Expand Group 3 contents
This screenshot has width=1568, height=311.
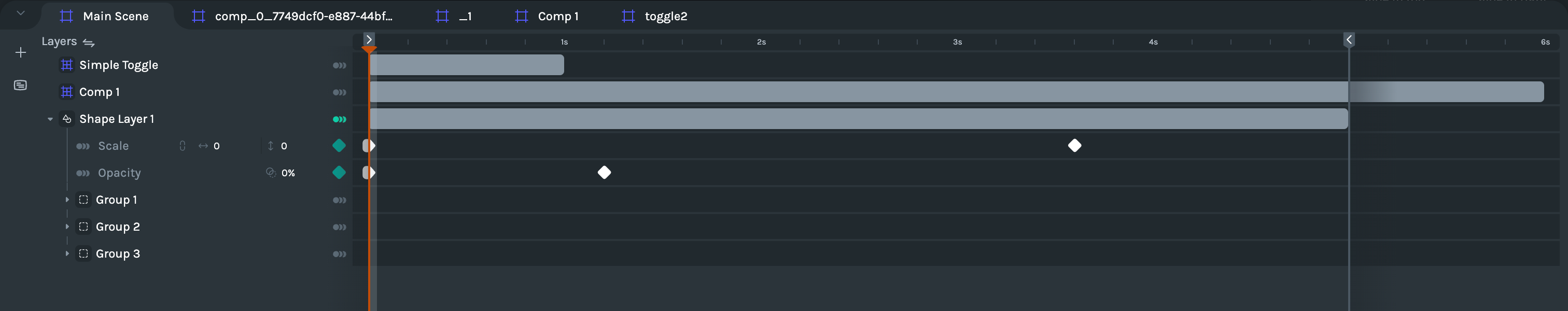67,254
